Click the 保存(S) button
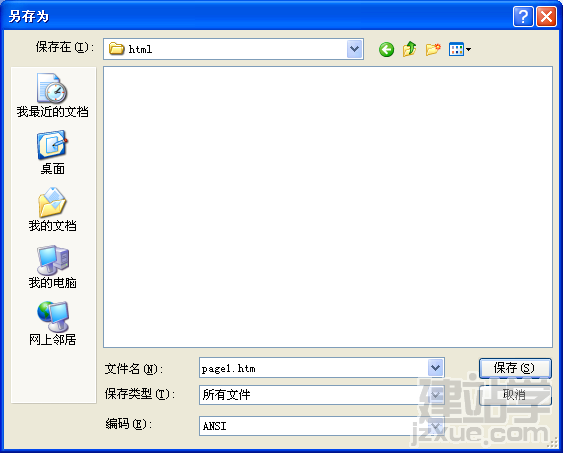 (515, 368)
